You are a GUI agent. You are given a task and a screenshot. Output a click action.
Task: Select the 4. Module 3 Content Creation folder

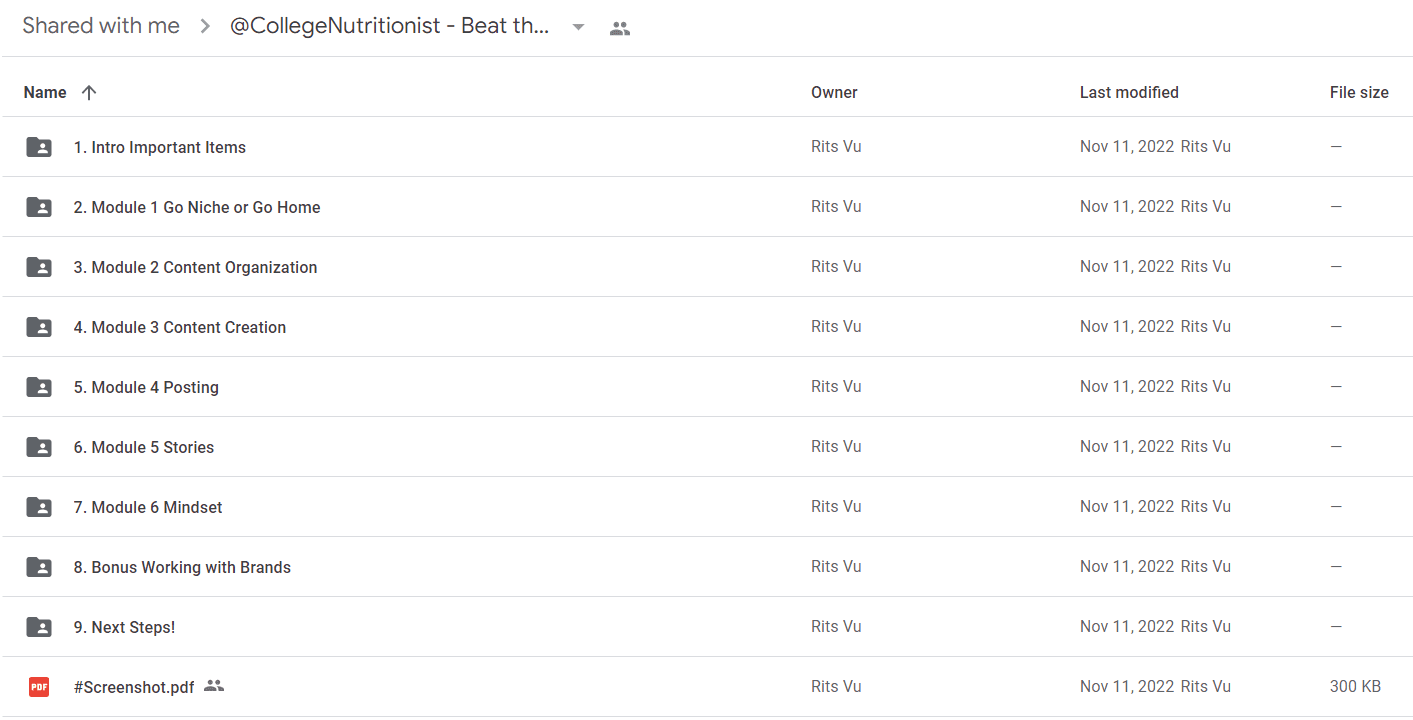click(706, 327)
